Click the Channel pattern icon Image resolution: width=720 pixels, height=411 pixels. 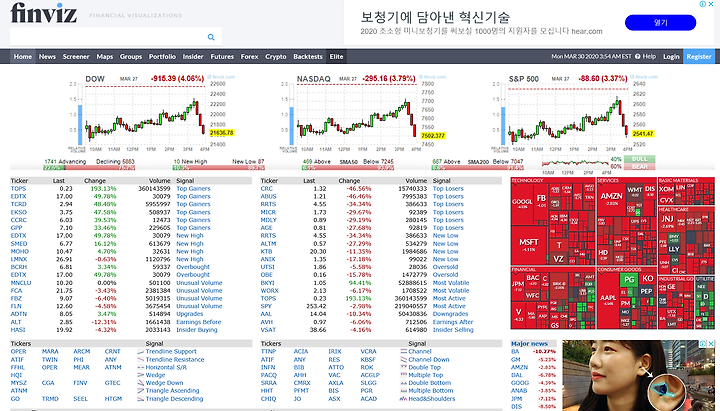coord(404,352)
